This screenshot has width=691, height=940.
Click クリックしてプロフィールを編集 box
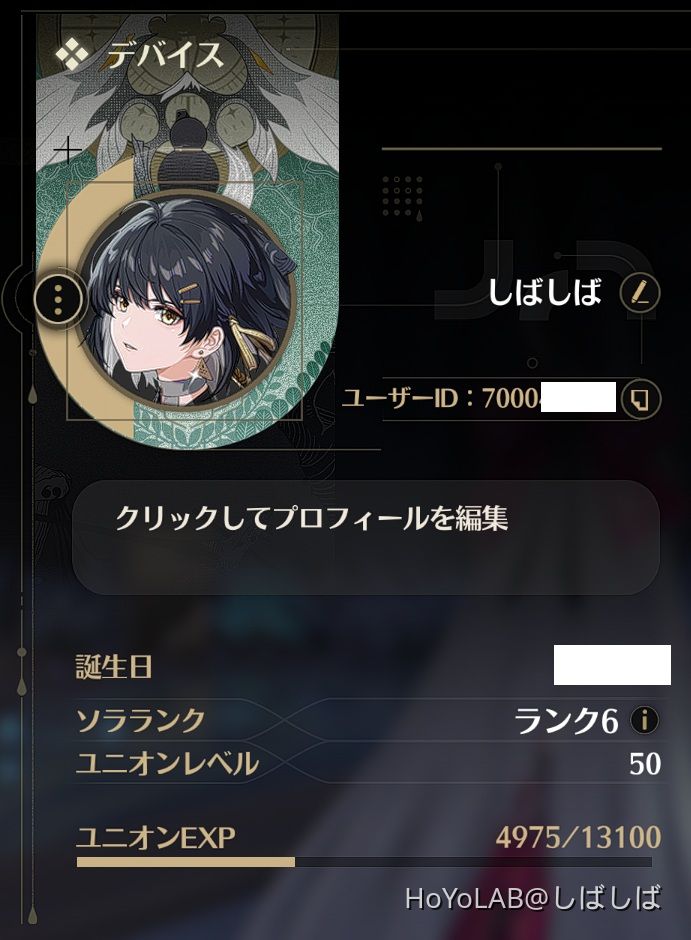click(x=366, y=537)
